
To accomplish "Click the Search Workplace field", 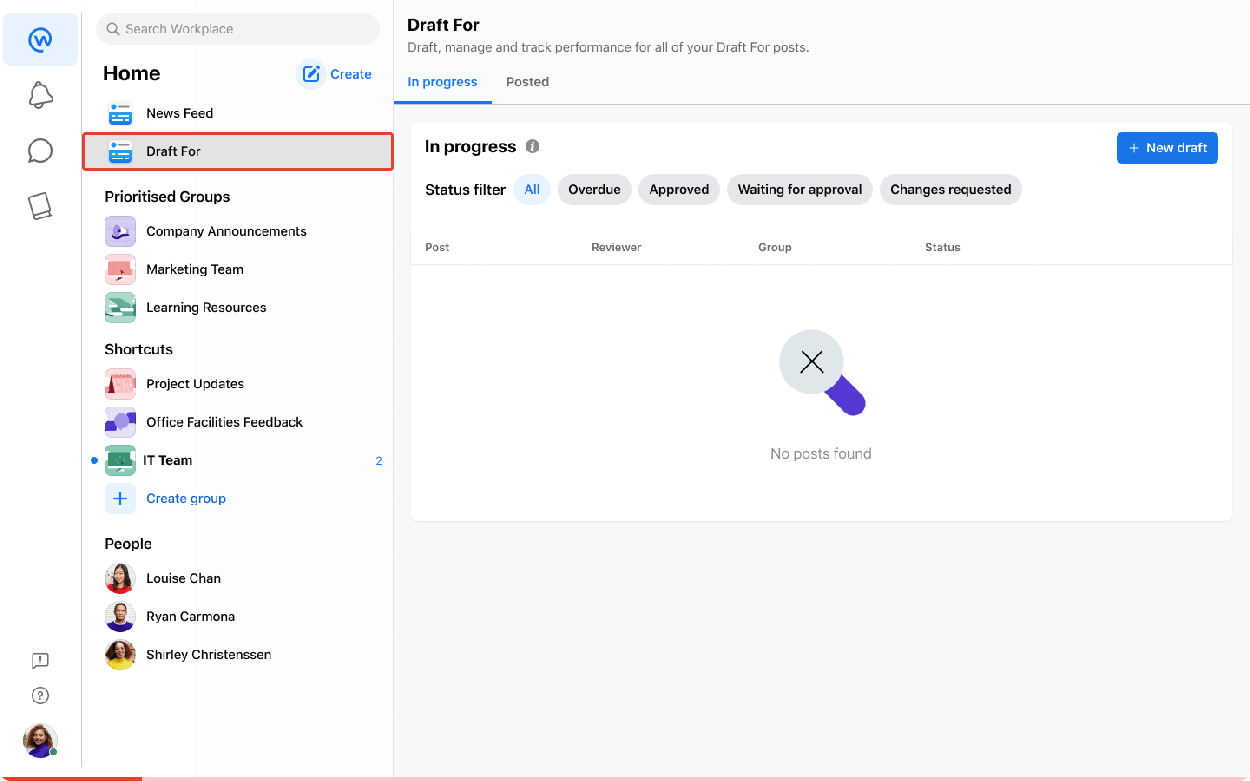I will (x=237, y=28).
